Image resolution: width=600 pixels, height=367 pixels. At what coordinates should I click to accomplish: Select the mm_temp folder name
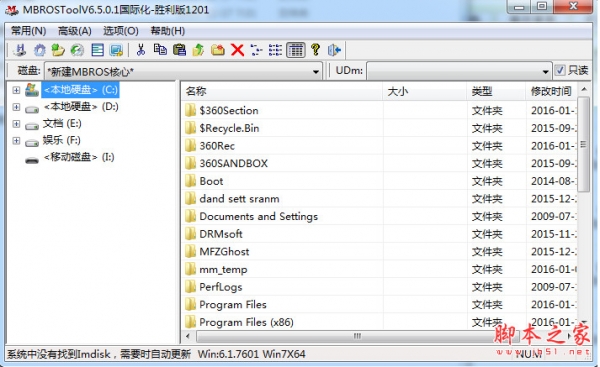(x=223, y=269)
